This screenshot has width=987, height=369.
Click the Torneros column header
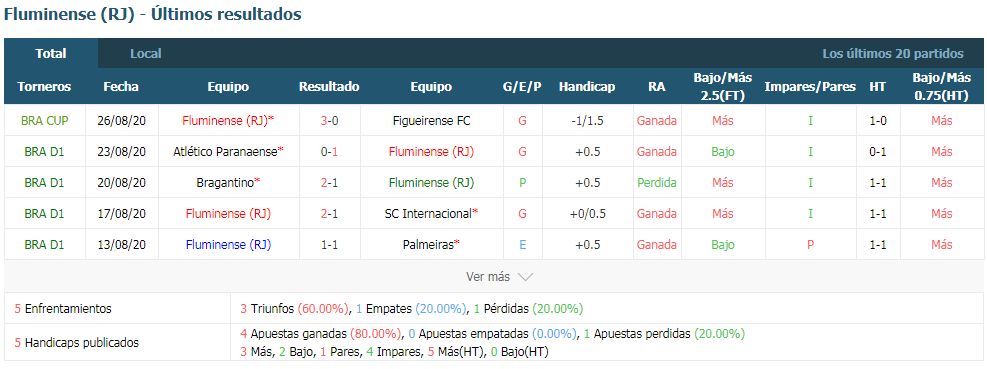[44, 86]
